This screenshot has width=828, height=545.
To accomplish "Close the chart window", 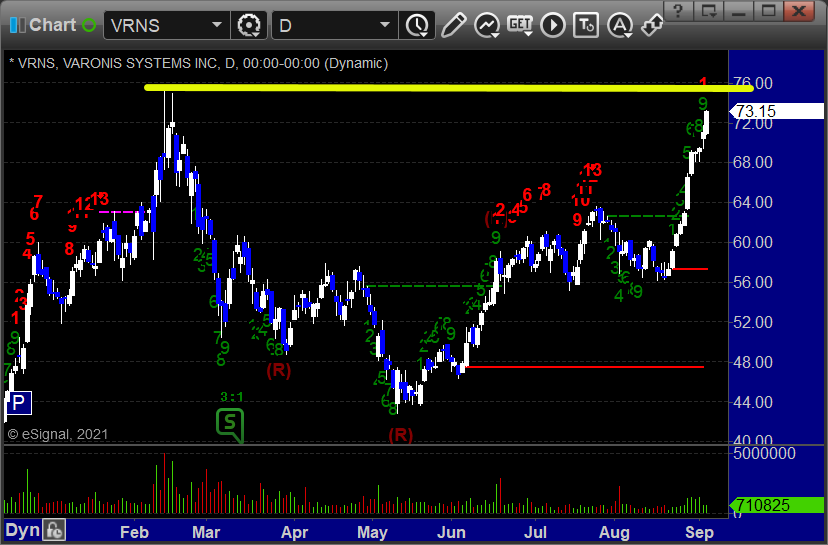I will click(799, 11).
